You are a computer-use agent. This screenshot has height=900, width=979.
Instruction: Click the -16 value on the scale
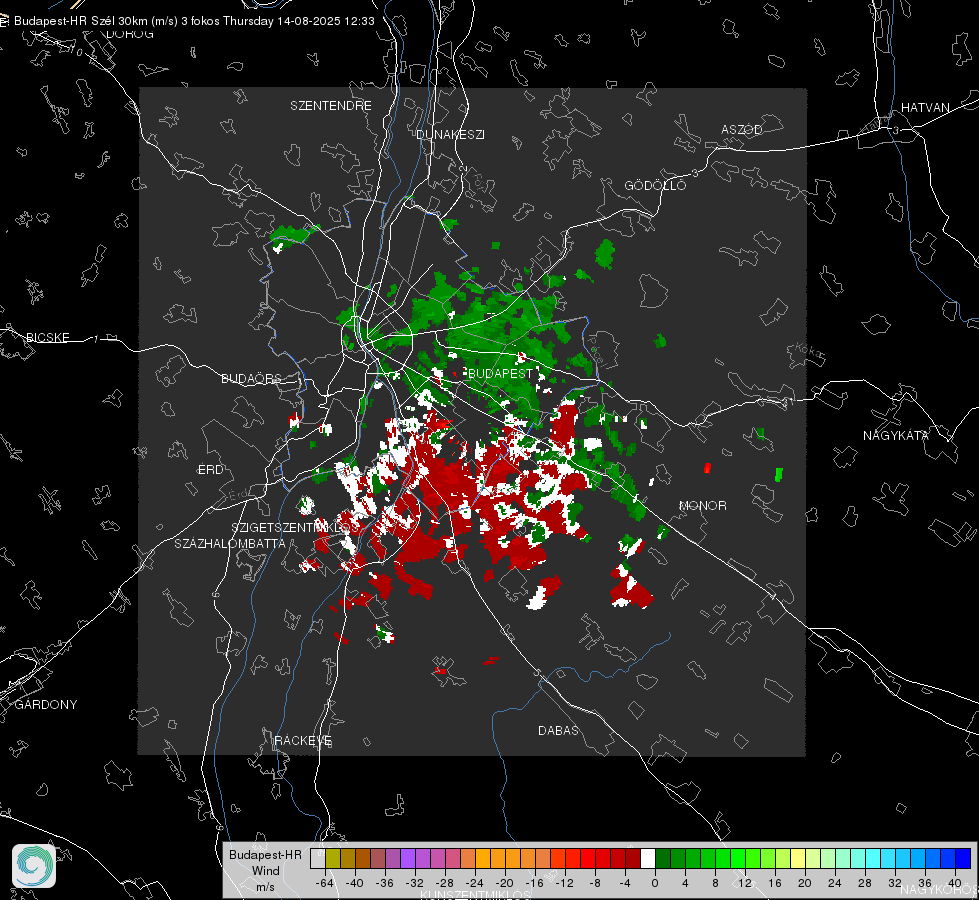pos(534,883)
